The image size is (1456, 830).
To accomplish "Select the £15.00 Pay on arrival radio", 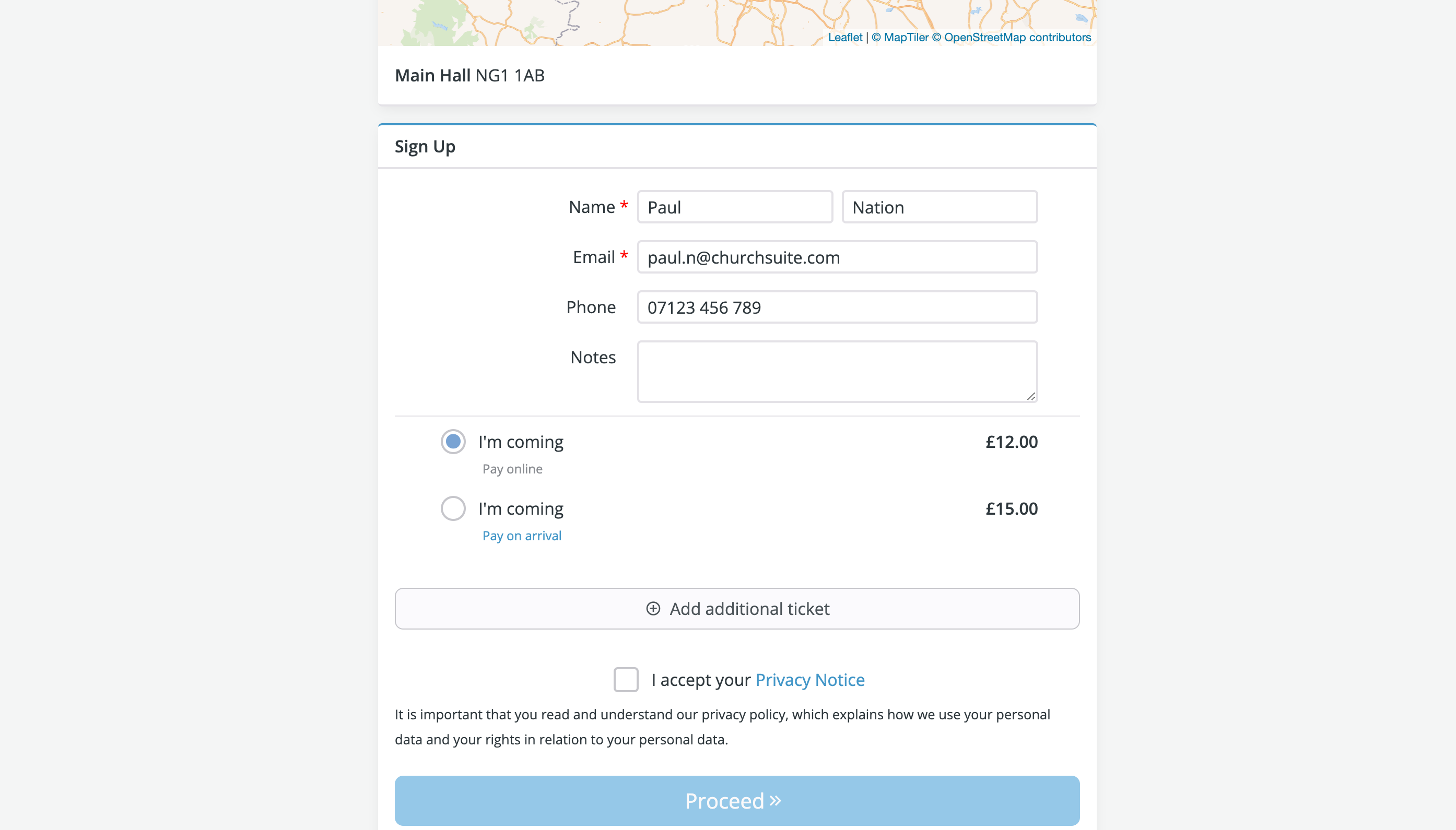I will pos(453,508).
